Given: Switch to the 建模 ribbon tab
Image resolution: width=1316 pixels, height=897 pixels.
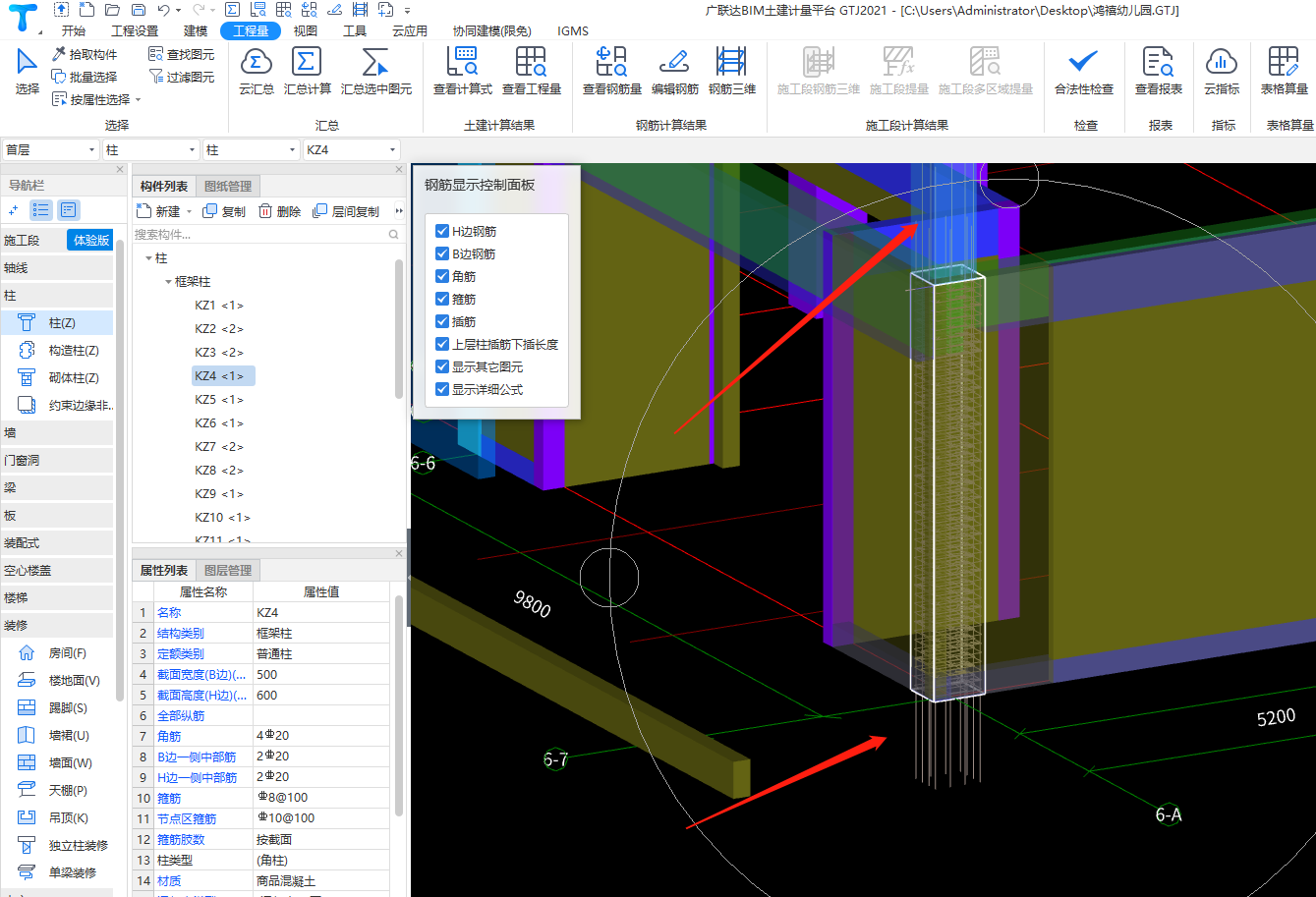Looking at the screenshot, I should (196, 30).
